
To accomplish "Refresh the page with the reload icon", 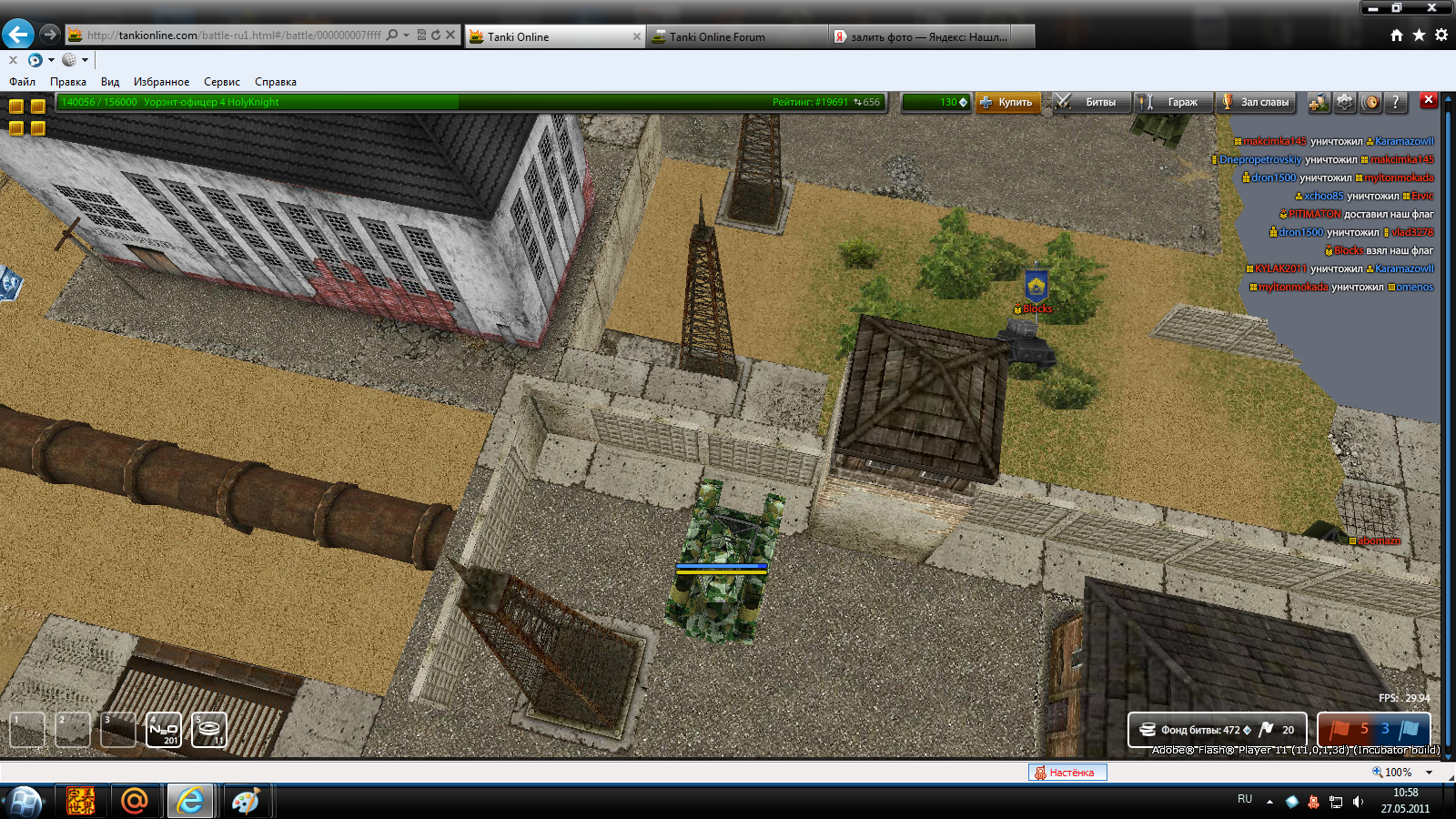I will pos(436,35).
